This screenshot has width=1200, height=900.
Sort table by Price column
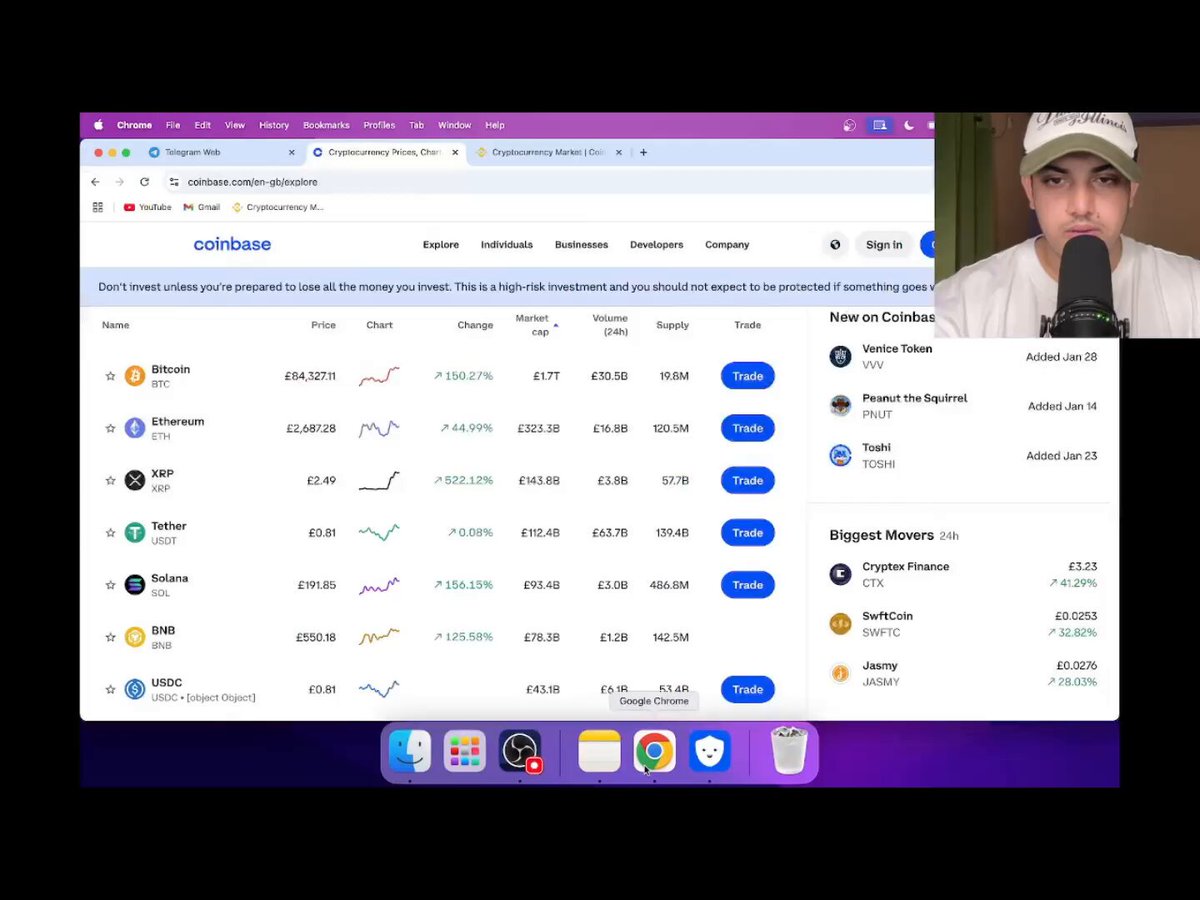(x=323, y=325)
